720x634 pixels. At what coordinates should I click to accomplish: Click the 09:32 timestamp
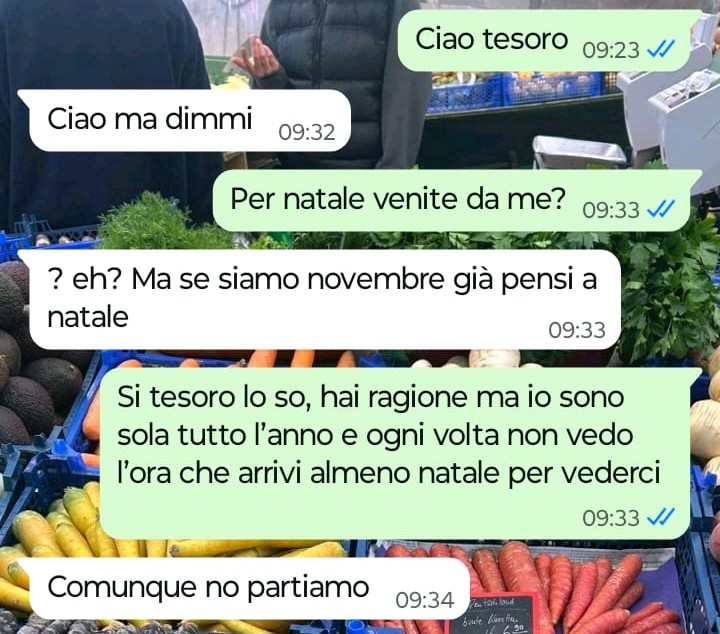pyautogui.click(x=307, y=132)
